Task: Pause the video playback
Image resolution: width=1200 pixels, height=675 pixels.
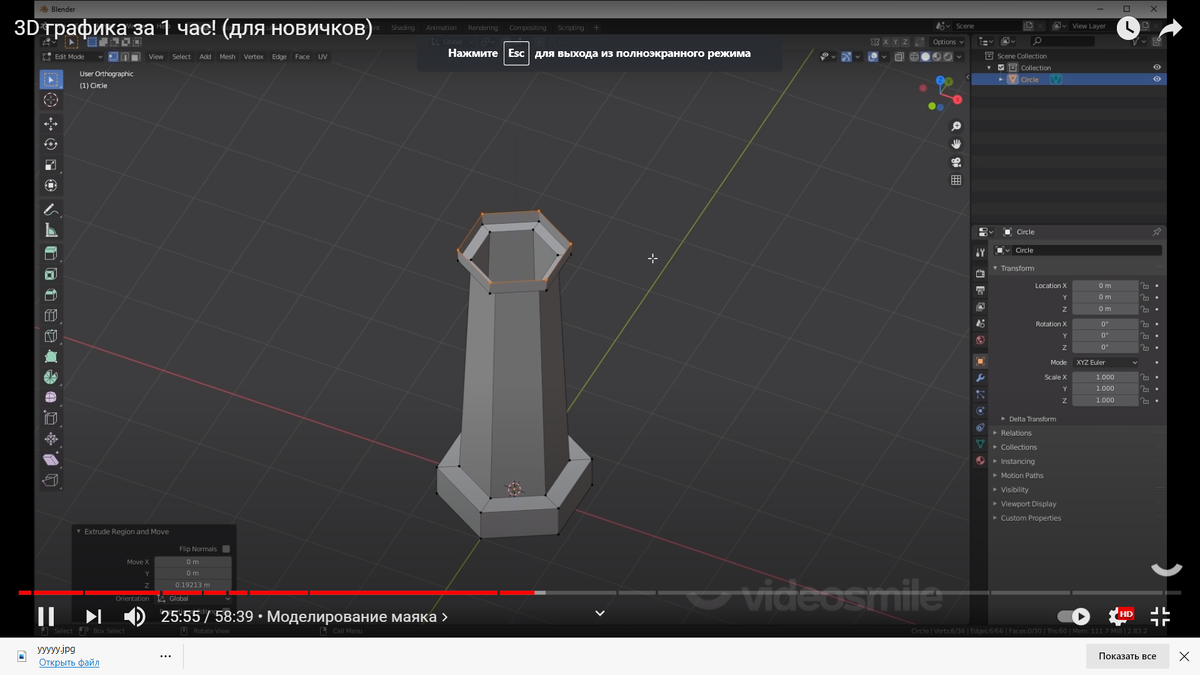Action: coord(46,617)
